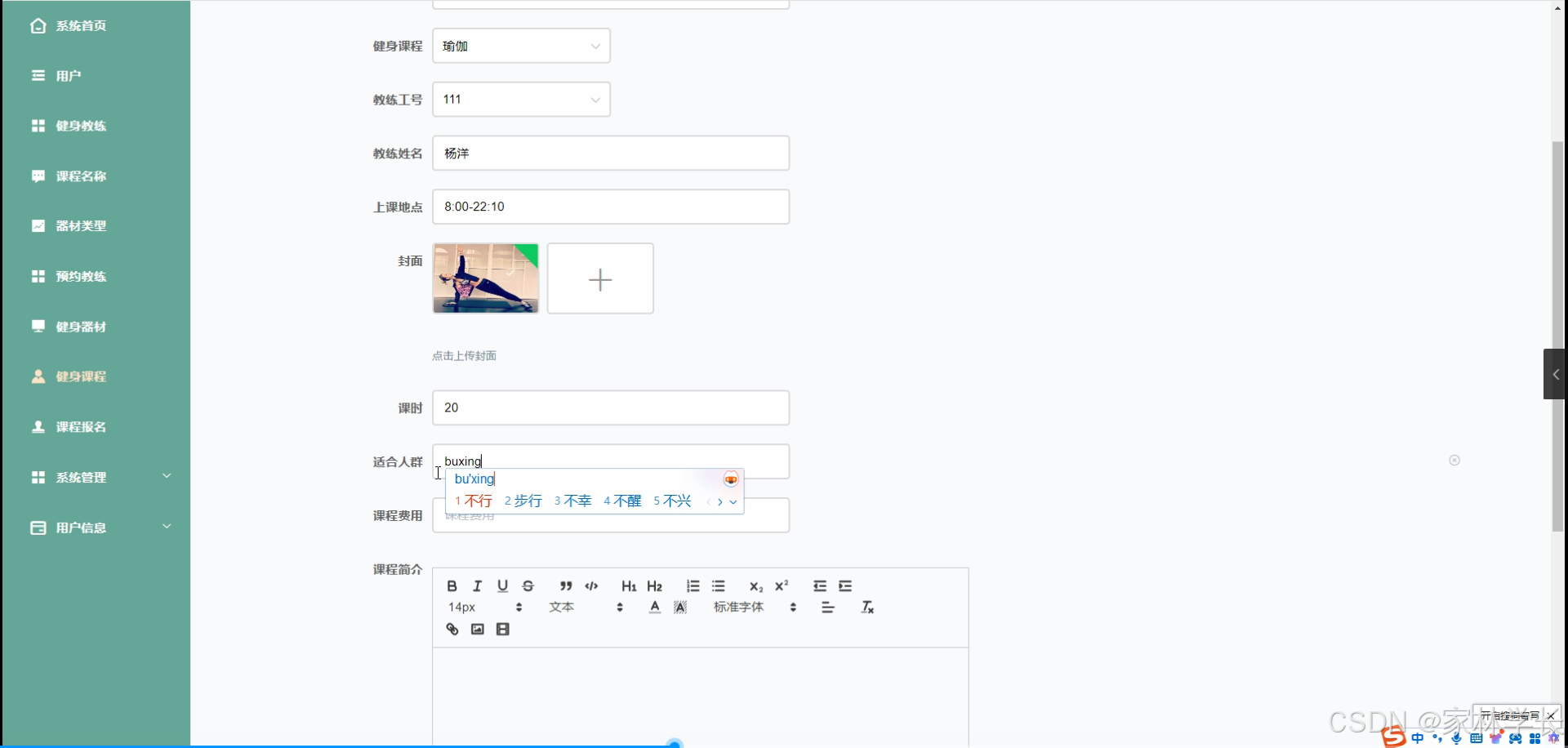Insert a hyperlink in editor
The image size is (1568, 748).
click(452, 630)
